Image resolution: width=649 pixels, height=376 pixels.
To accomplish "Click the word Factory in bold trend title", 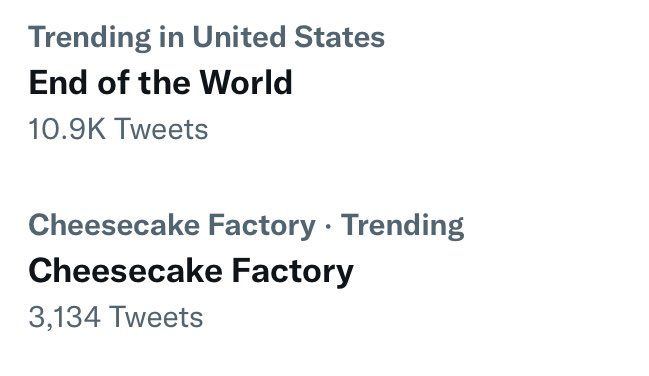I will 292,272.
